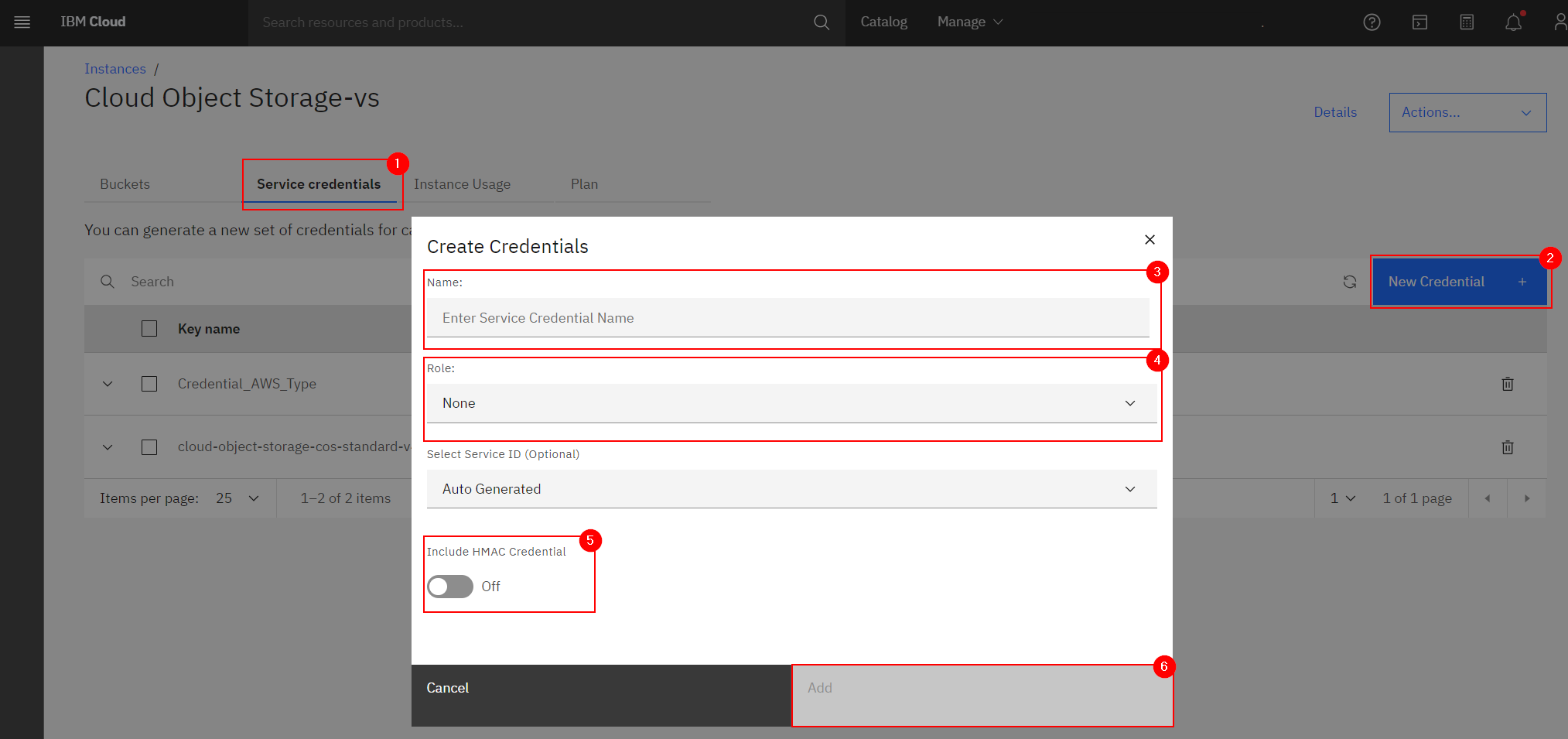1568x739 pixels.
Task: Expand the cloud-object-storage-cos-standard row
Action: pyautogui.click(x=108, y=447)
